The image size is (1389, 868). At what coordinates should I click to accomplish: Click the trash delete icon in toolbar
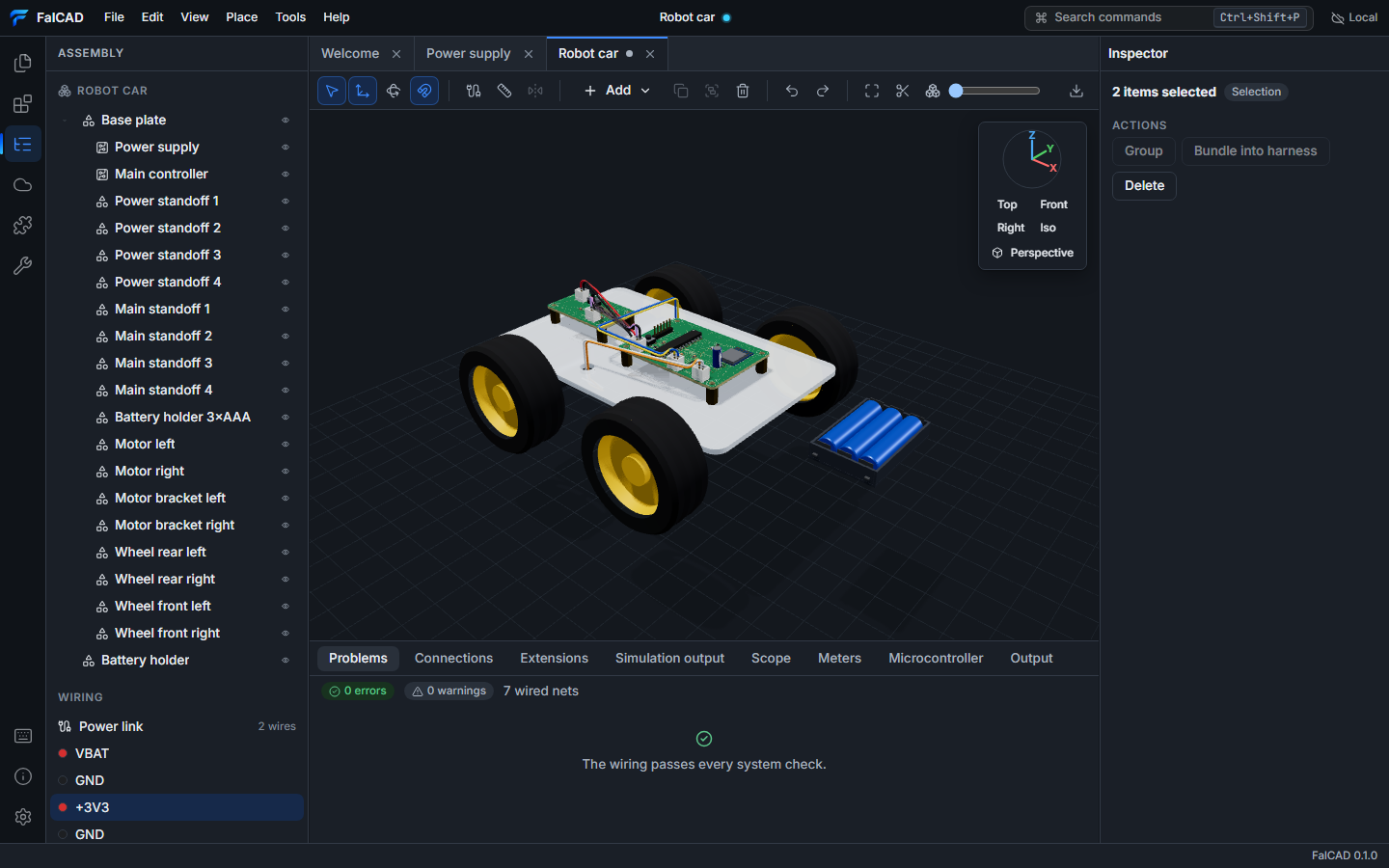pos(743,91)
